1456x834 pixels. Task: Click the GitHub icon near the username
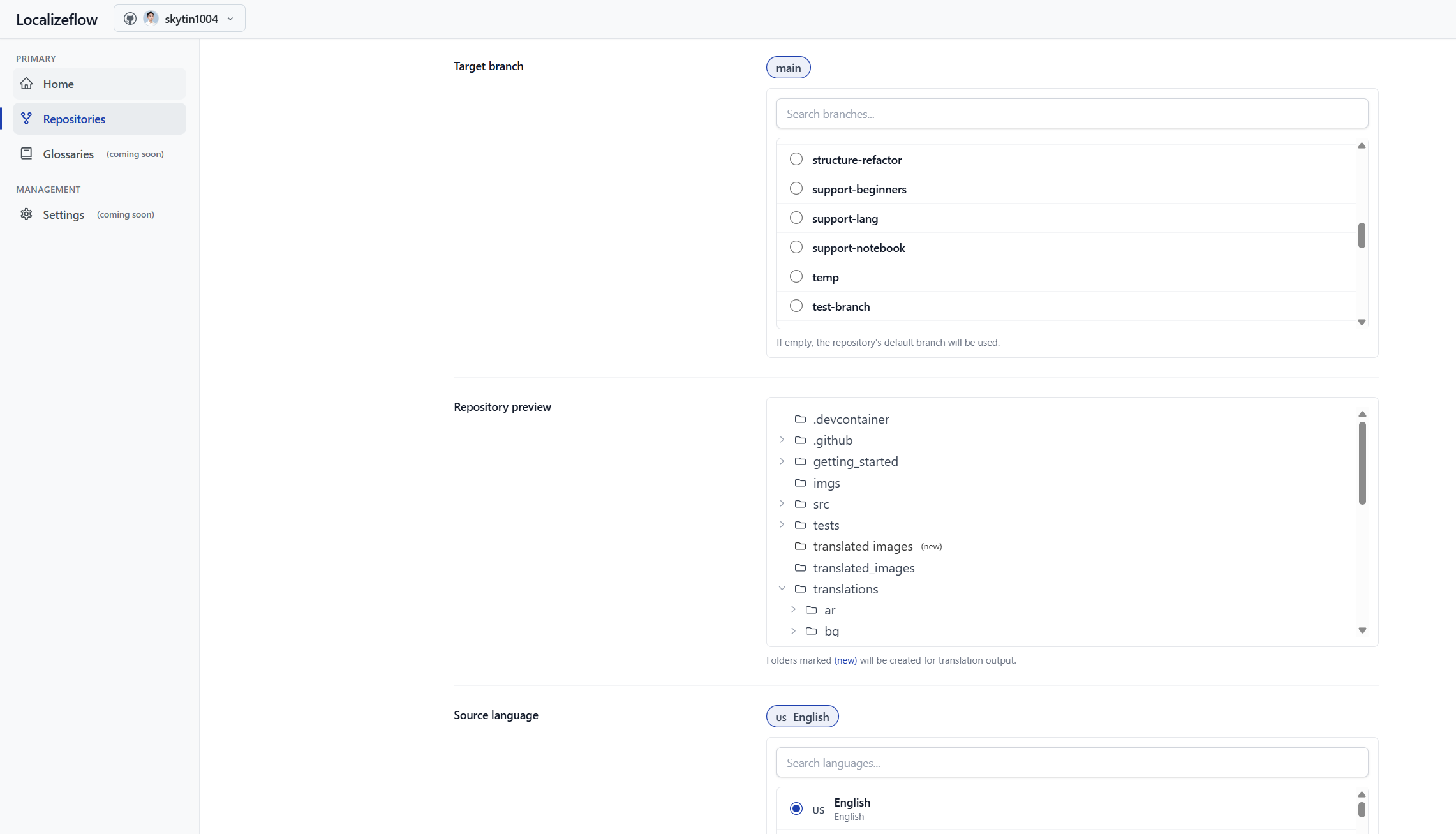[130, 18]
